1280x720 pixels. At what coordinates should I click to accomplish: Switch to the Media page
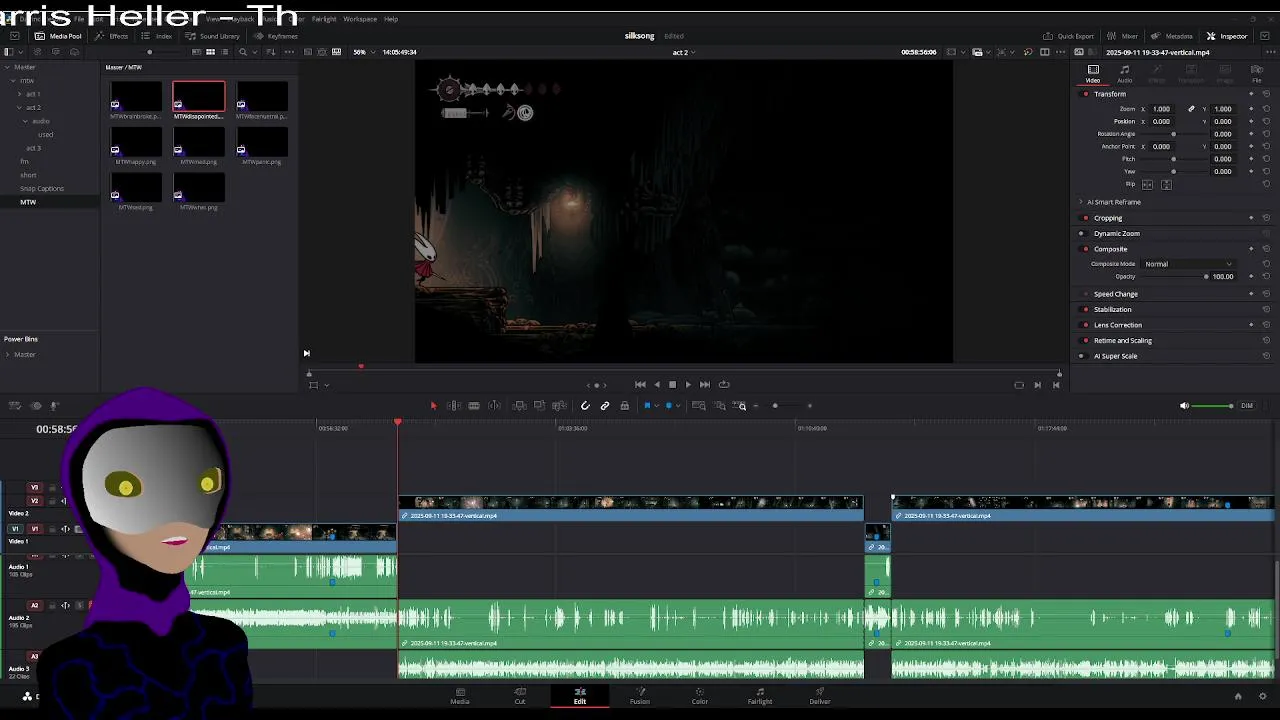coord(460,696)
